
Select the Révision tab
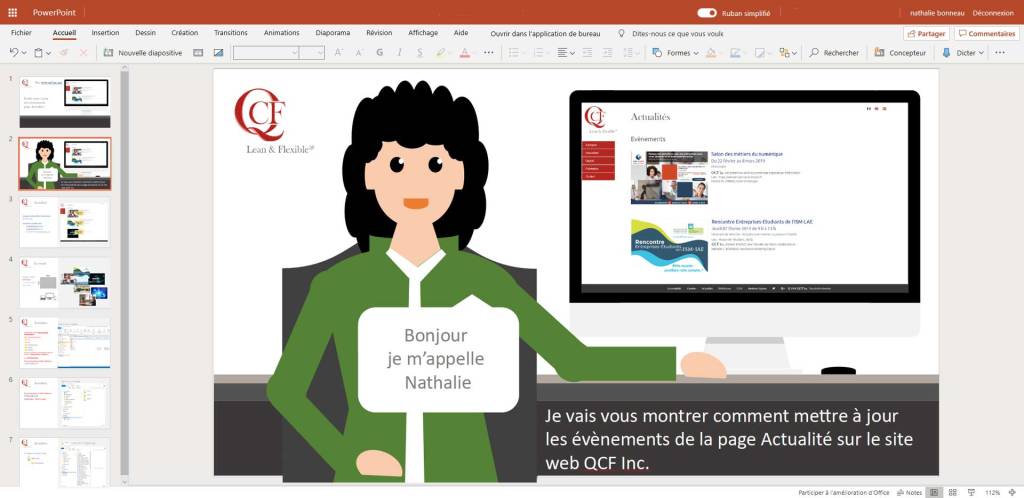click(379, 33)
